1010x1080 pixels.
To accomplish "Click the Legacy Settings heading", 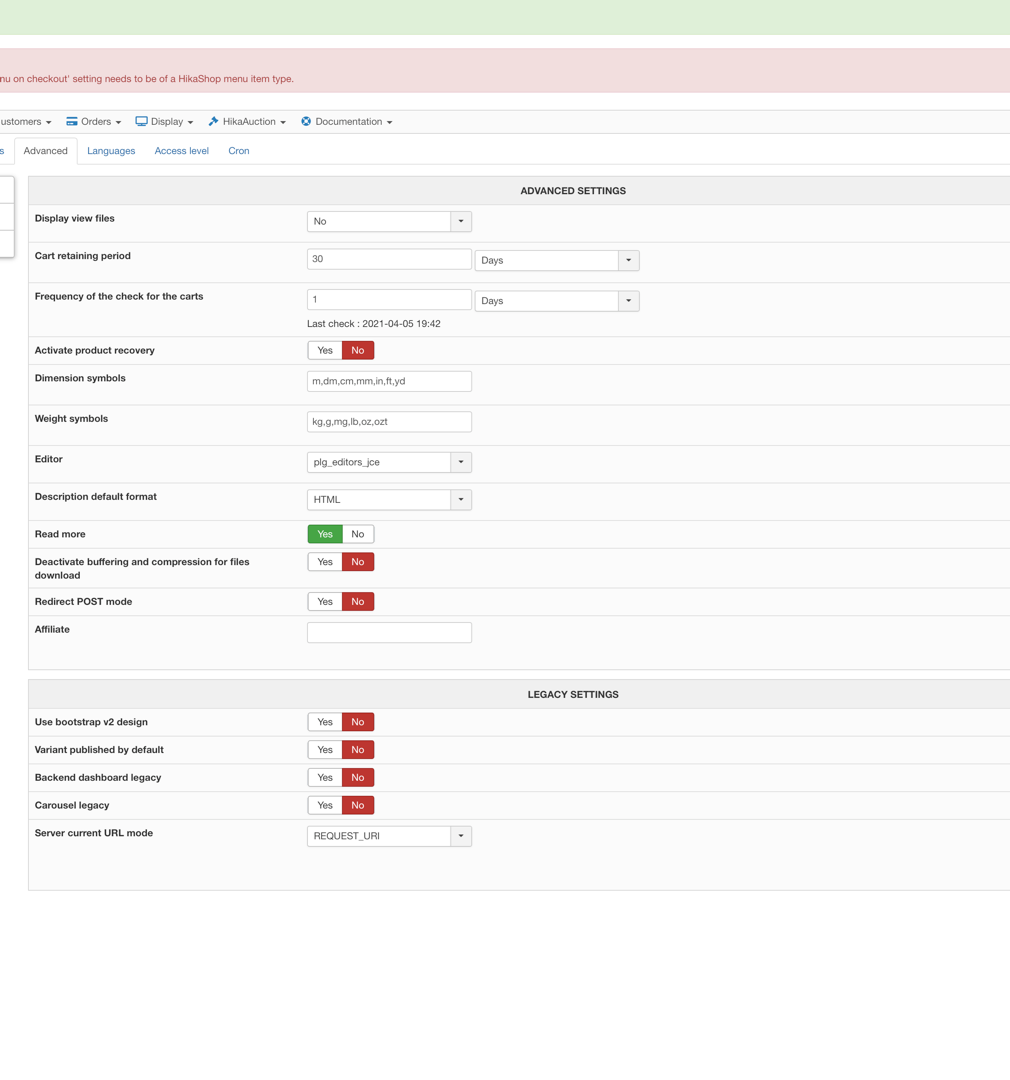I will (x=573, y=694).
